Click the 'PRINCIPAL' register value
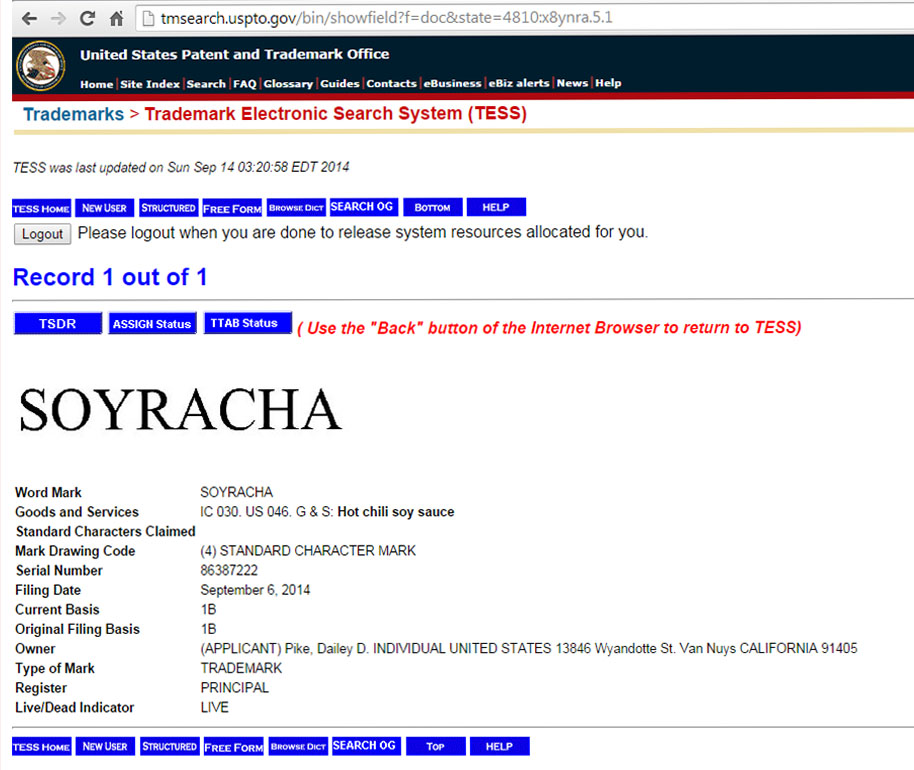Screen dimensions: 914x770 (235, 688)
